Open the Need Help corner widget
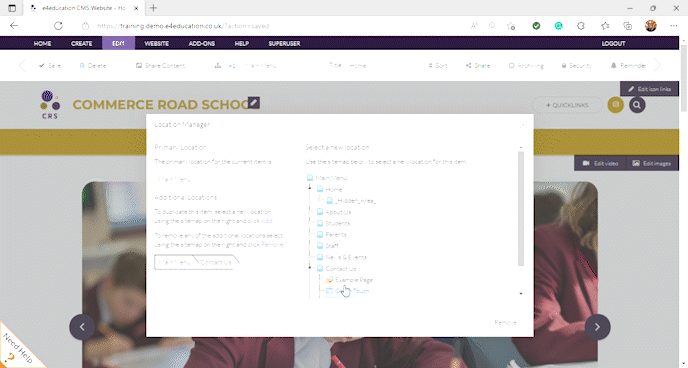Image resolution: width=688 pixels, height=368 pixels. tap(18, 349)
